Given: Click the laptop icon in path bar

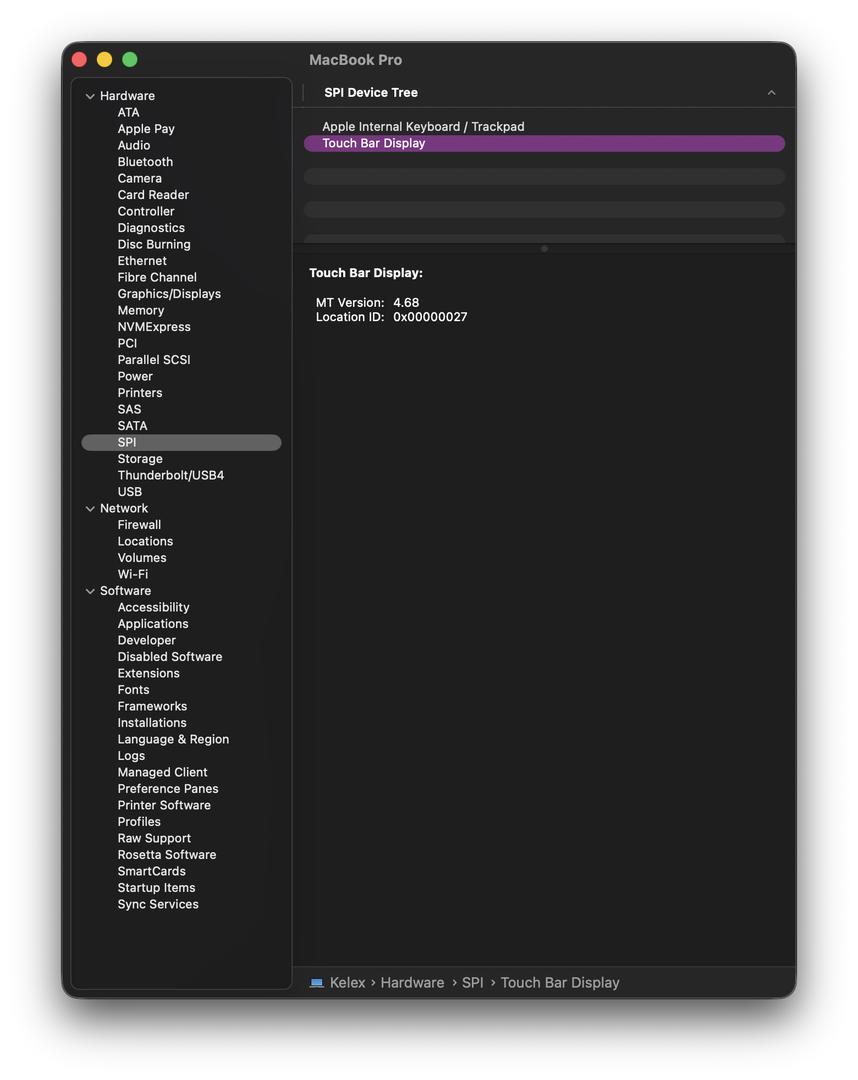Looking at the screenshot, I should [x=317, y=983].
